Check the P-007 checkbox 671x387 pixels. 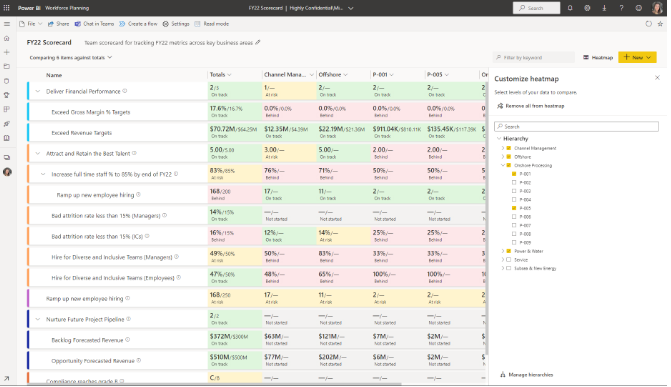[x=514, y=225]
